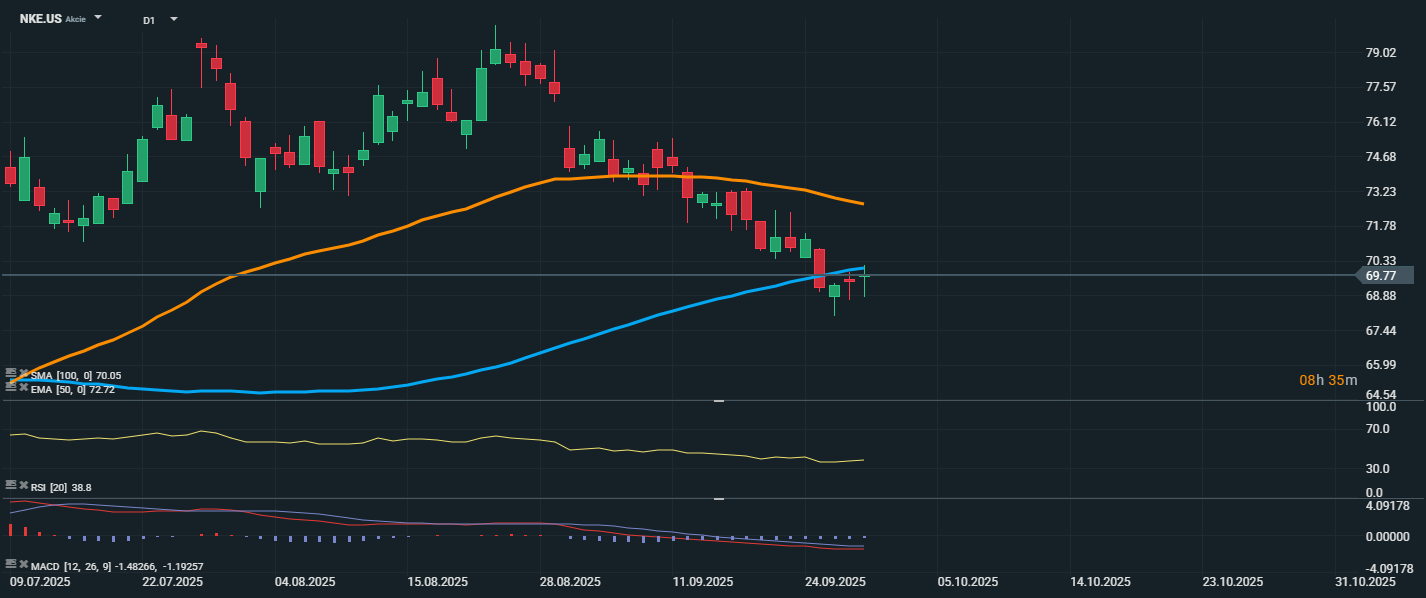Screen dimensions: 1426x598
Task: Expand the NKE.US symbol dropdown arrow
Action: [98, 19]
